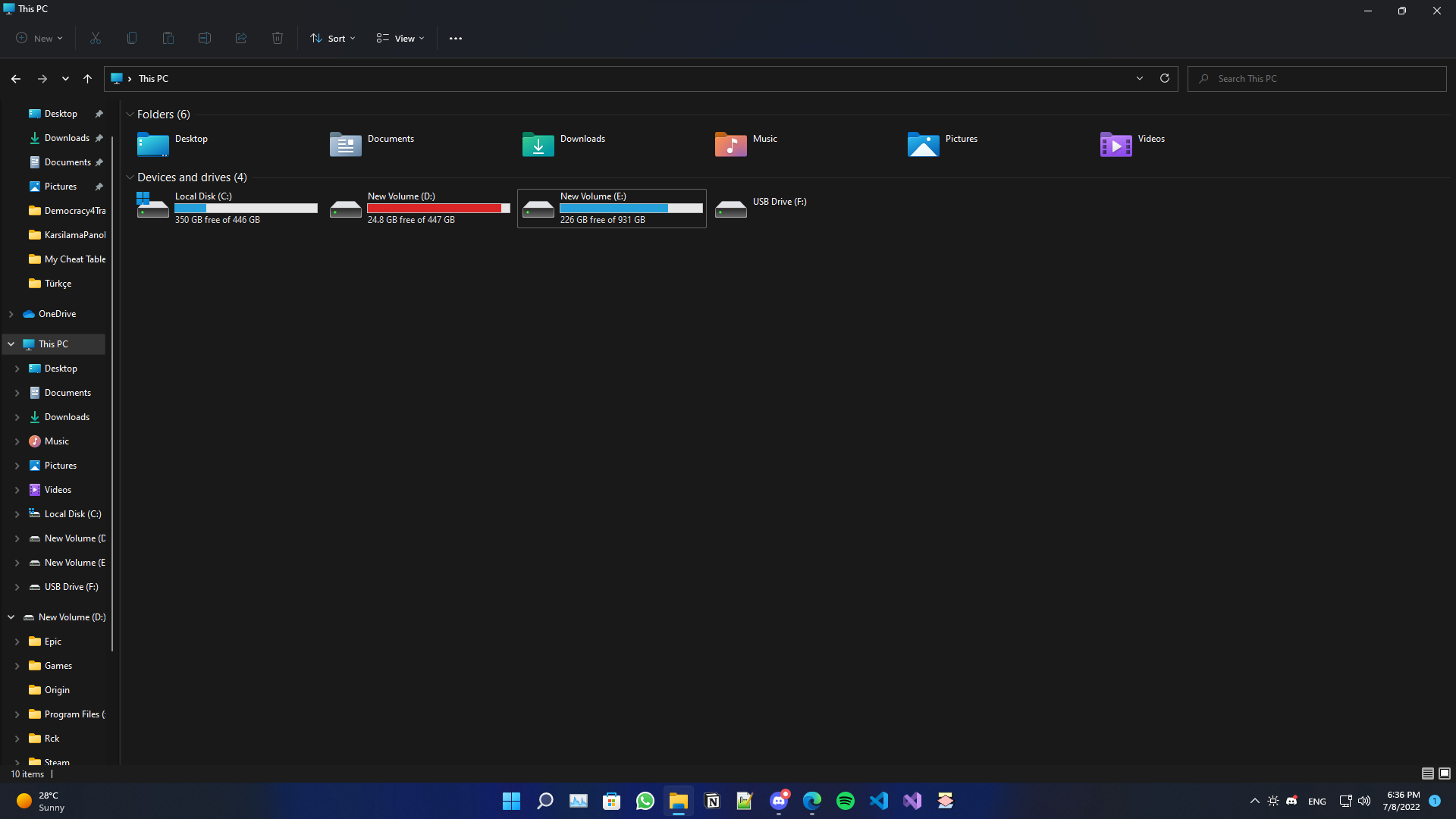This screenshot has width=1456, height=819.
Task: Select USB Drive (F:) in drives list
Action: pyautogui.click(x=779, y=202)
